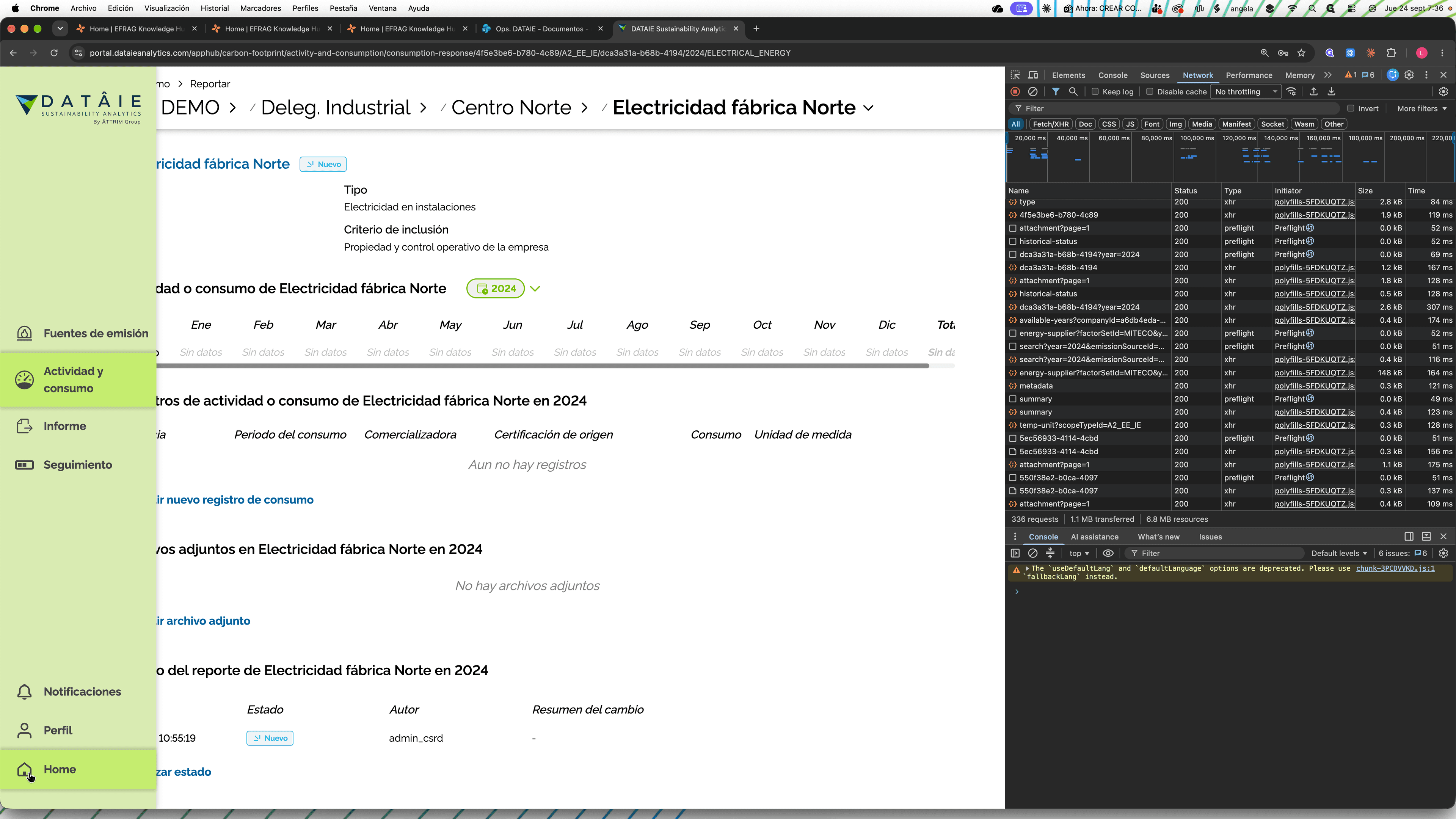Screen dimensions: 1456x819
Task: Select the CSS request type filter
Action: 1109,124
